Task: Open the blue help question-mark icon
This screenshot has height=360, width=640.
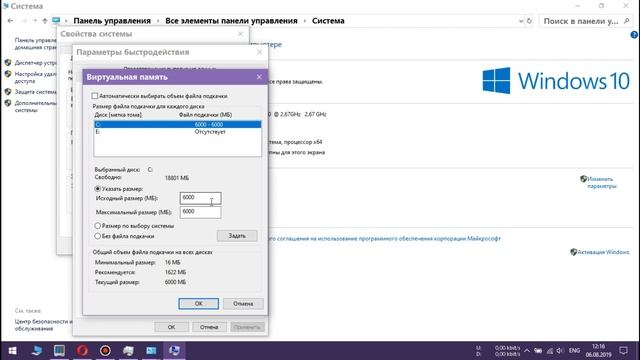Action: [x=634, y=35]
